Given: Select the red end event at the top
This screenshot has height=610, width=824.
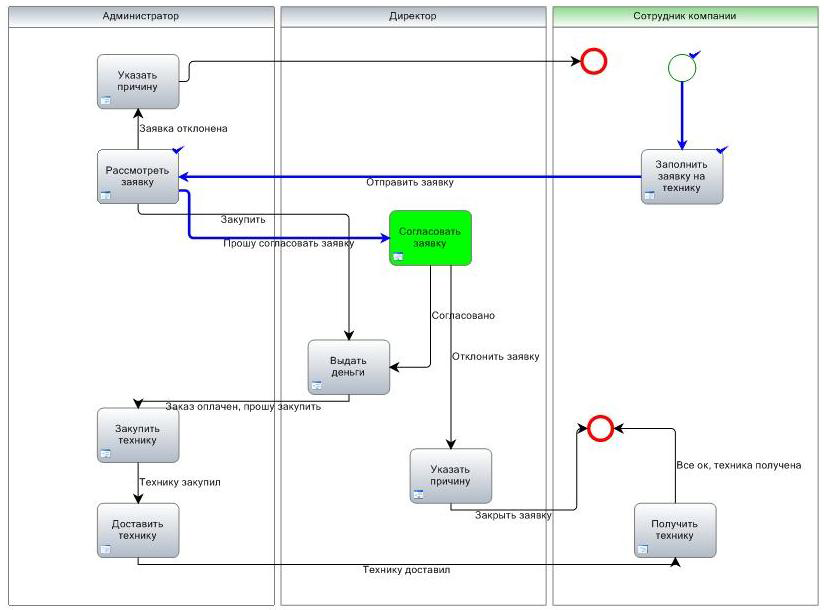Looking at the screenshot, I should coord(594,62).
